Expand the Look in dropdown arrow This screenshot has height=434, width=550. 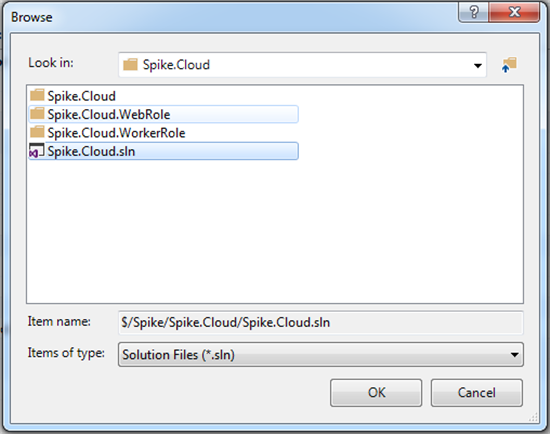click(x=477, y=65)
